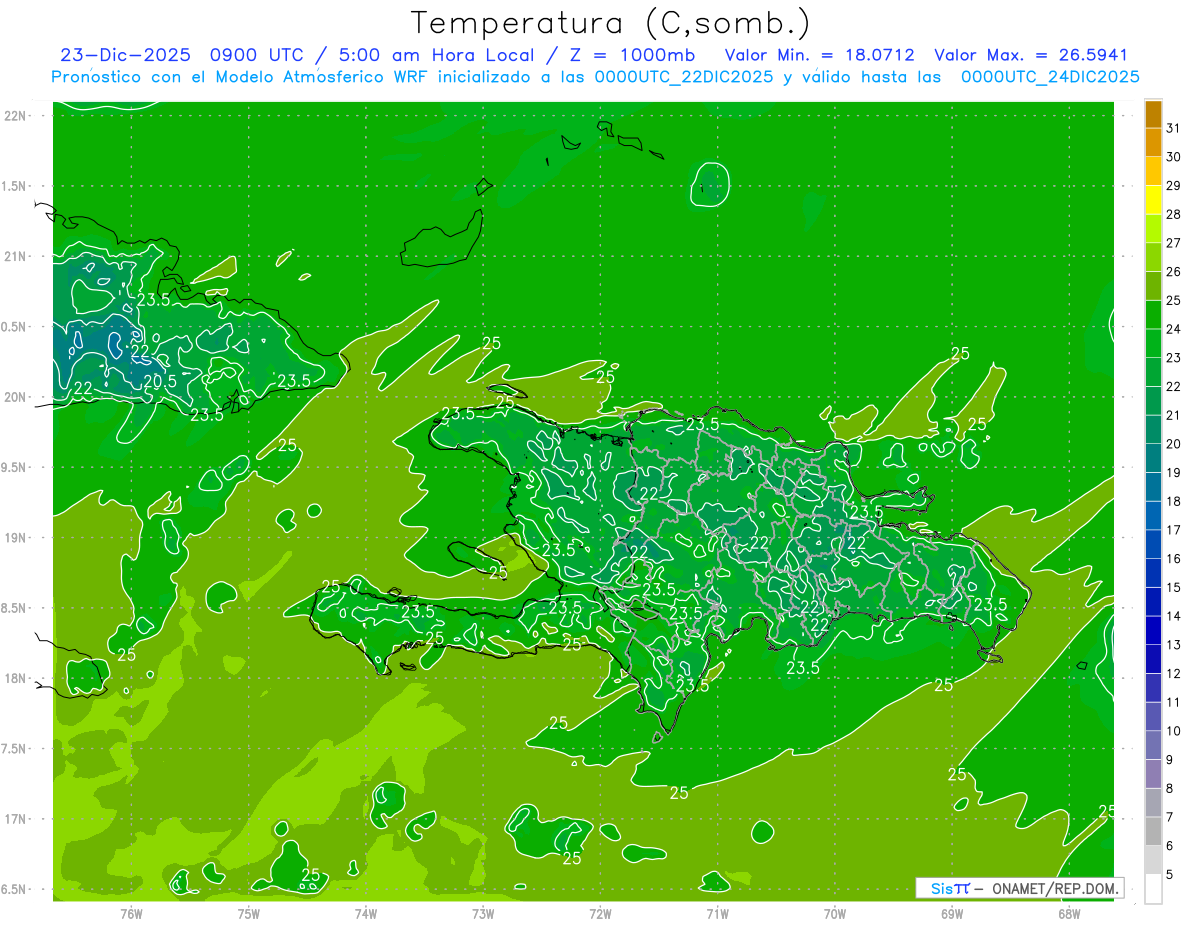Image resolution: width=1200 pixels, height=927 pixels.
Task: Click the dark orange swatch above label 31
Action: click(x=1153, y=114)
